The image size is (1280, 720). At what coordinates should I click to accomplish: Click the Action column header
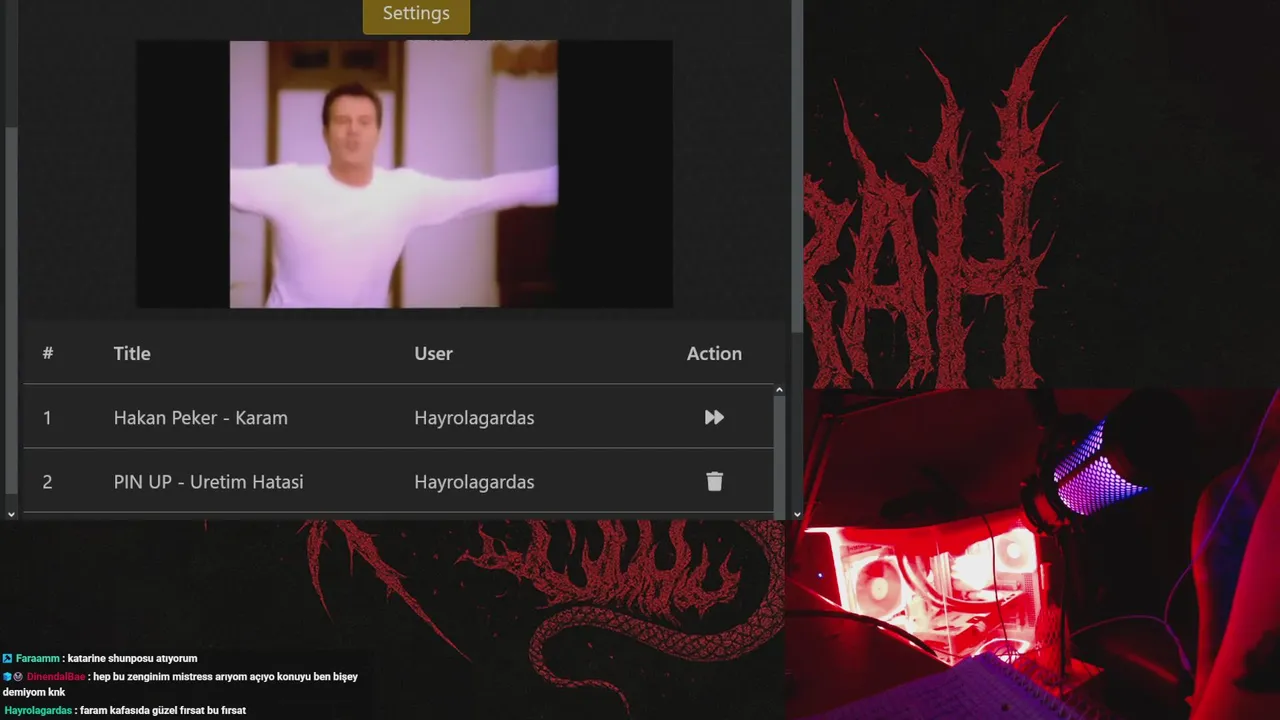tap(714, 353)
